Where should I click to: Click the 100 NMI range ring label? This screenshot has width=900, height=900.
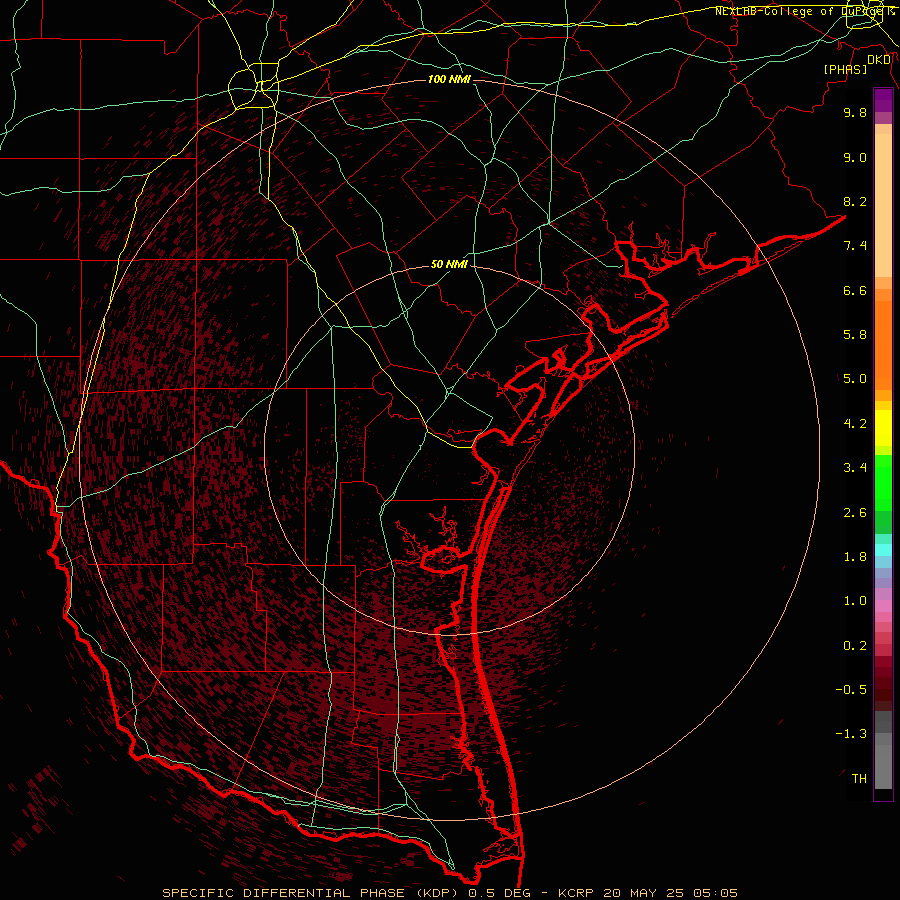pyautogui.click(x=449, y=79)
